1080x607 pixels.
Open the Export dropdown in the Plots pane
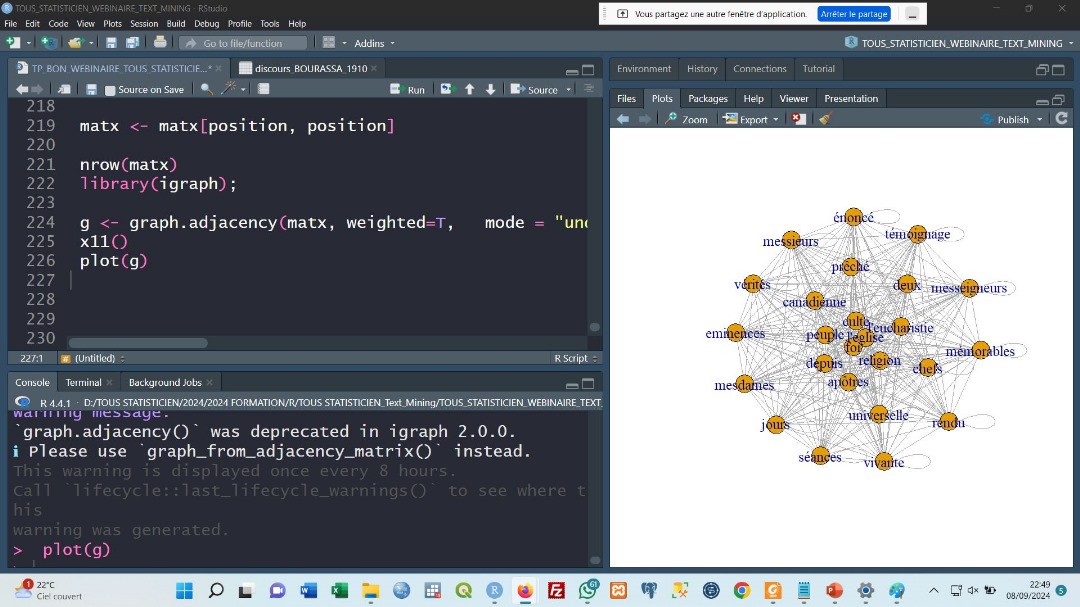[x=751, y=118]
